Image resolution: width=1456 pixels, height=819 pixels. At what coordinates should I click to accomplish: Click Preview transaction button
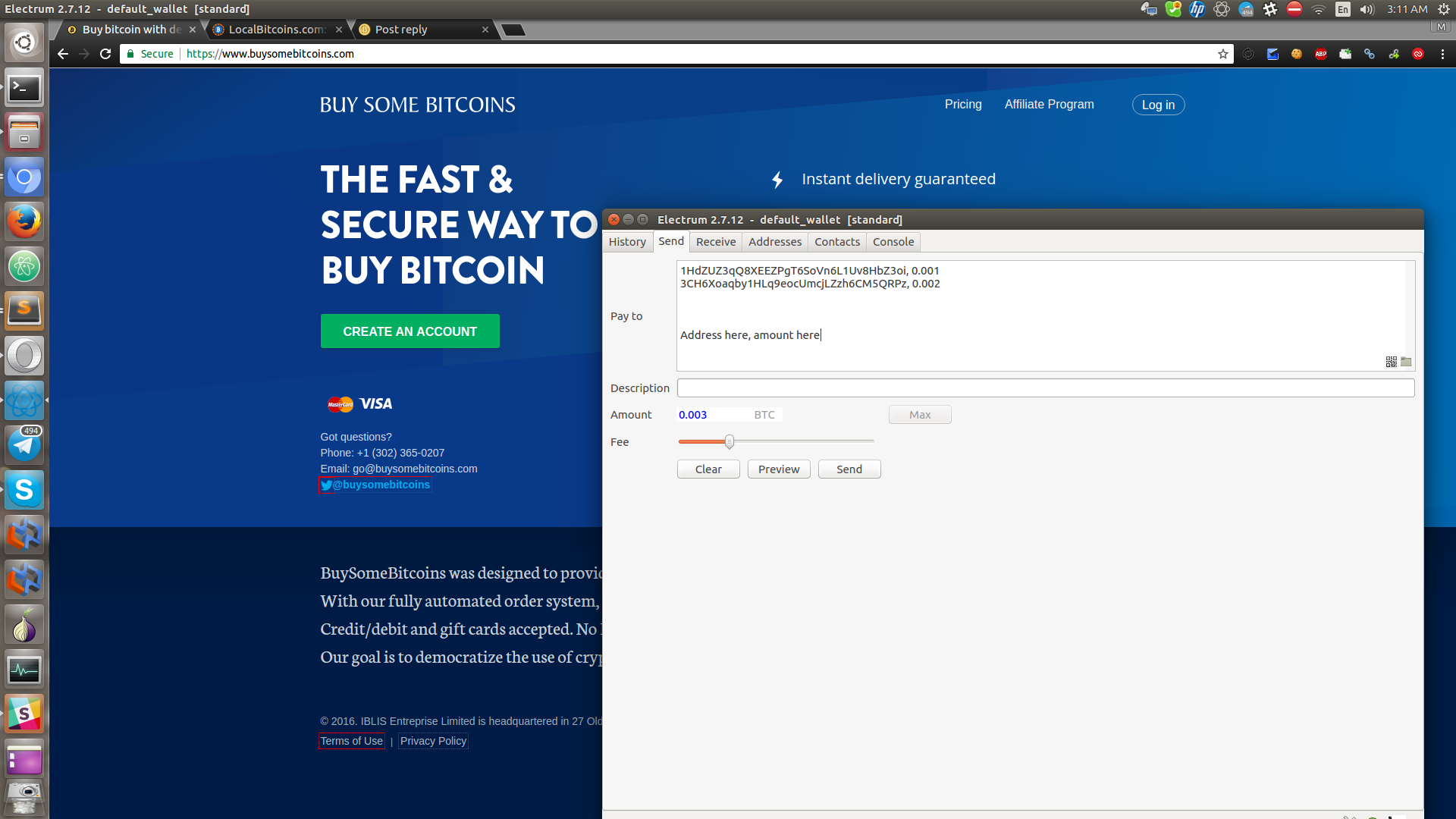click(x=779, y=469)
